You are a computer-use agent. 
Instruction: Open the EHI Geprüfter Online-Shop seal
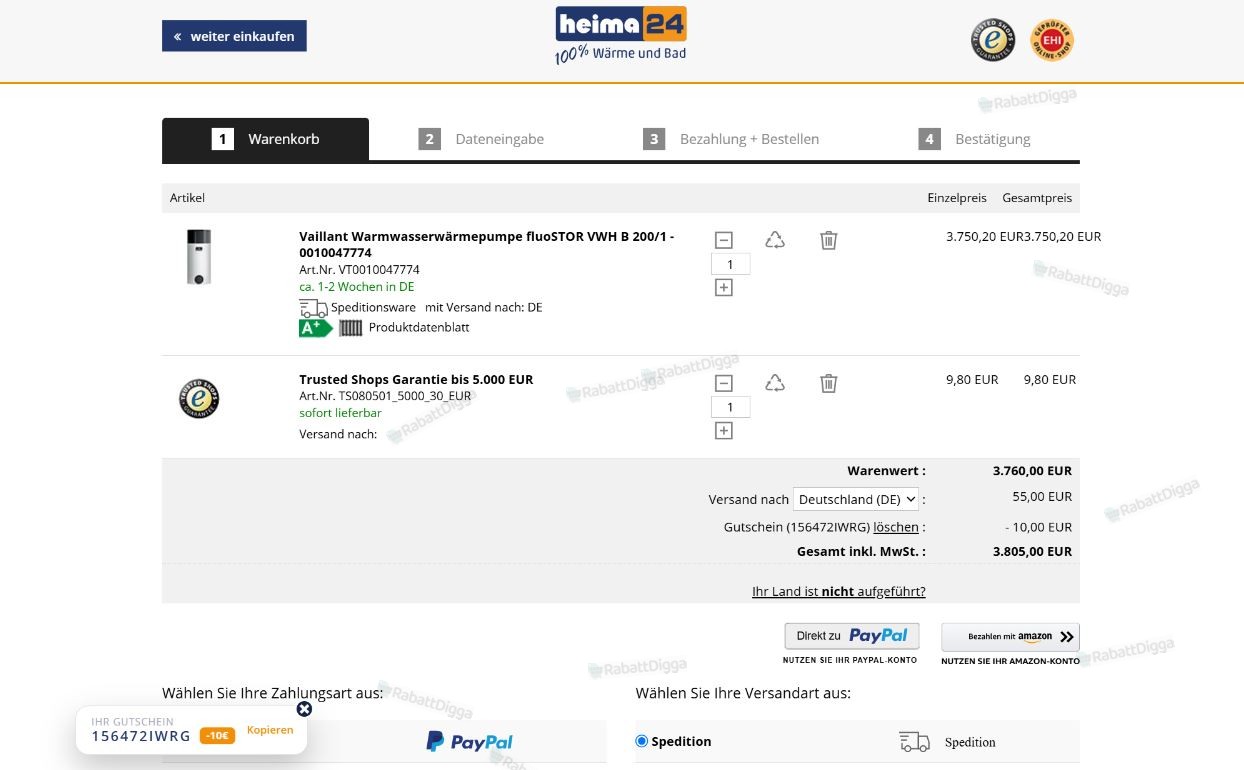point(1052,40)
